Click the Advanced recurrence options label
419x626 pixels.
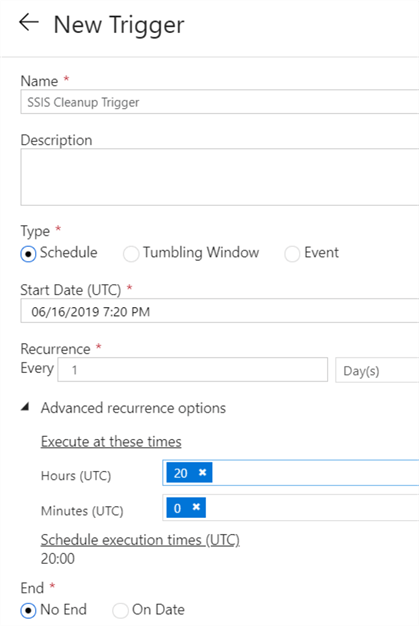(133, 408)
